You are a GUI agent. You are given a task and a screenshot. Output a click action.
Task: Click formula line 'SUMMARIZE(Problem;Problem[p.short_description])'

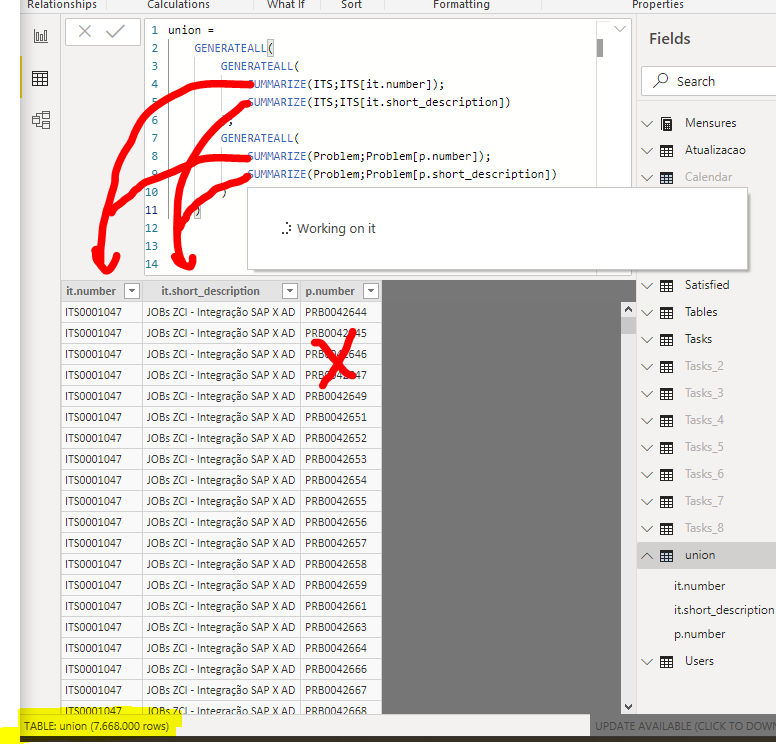(402, 174)
